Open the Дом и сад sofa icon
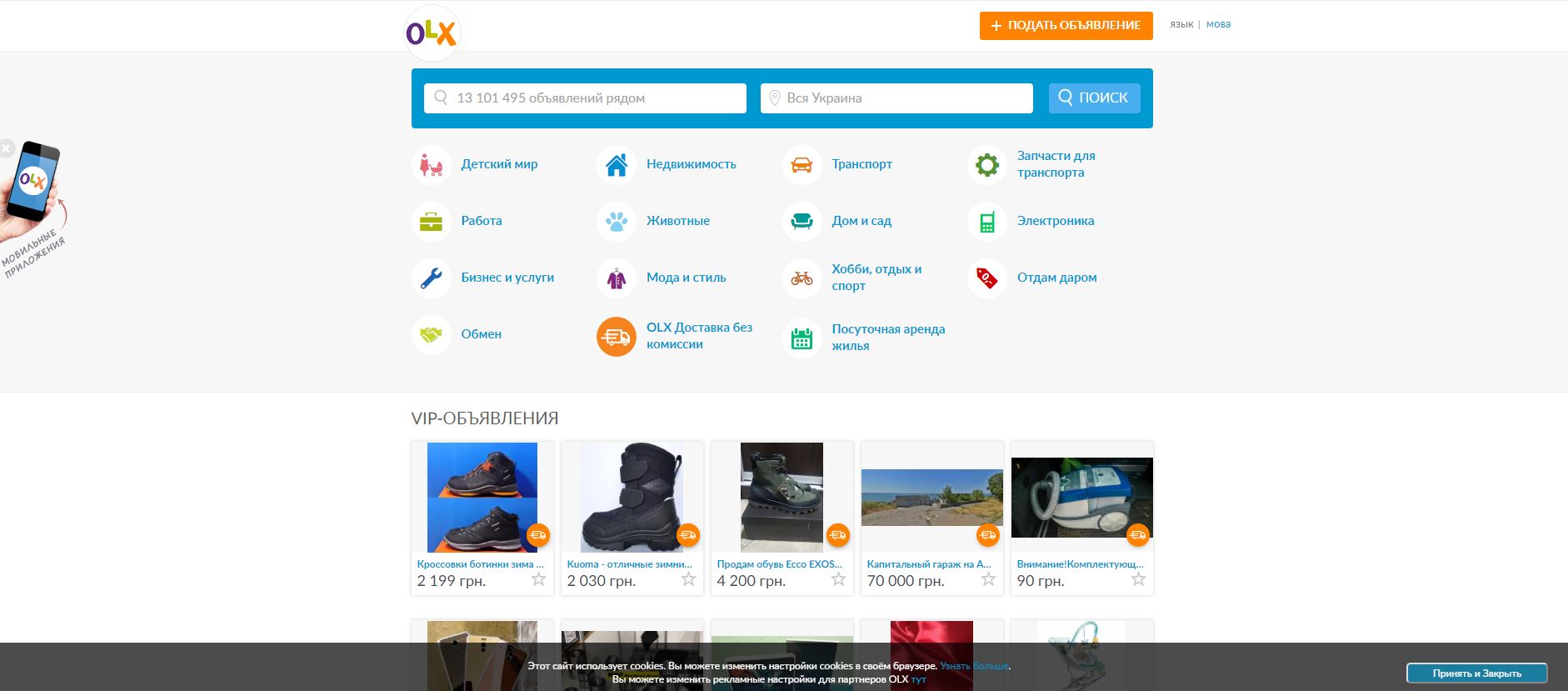 tap(801, 222)
